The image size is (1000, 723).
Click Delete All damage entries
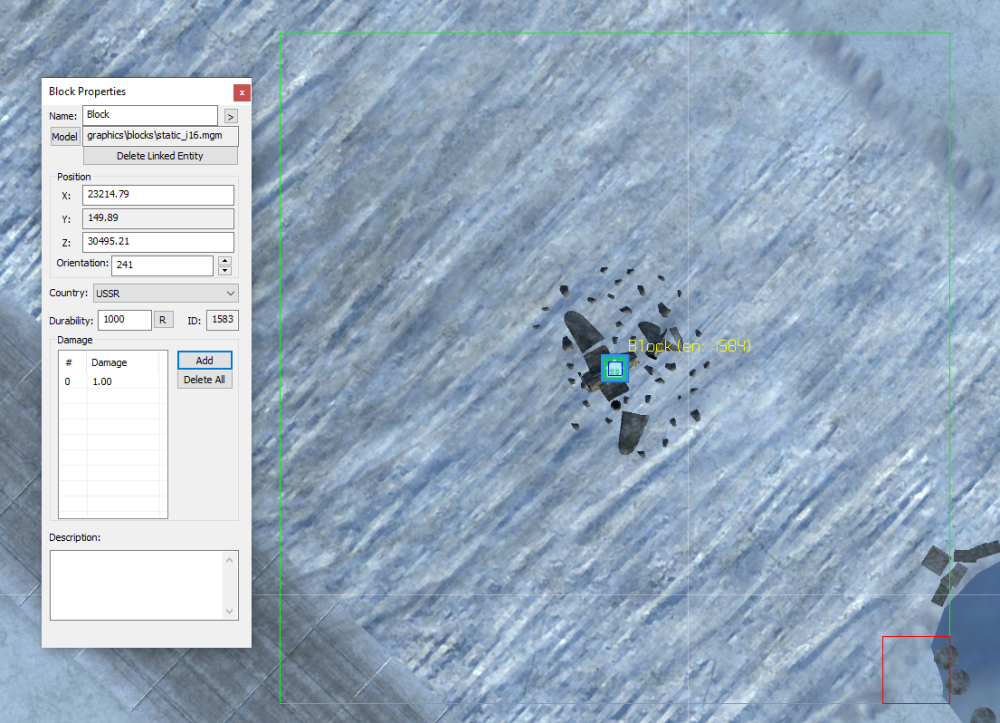click(x=204, y=380)
